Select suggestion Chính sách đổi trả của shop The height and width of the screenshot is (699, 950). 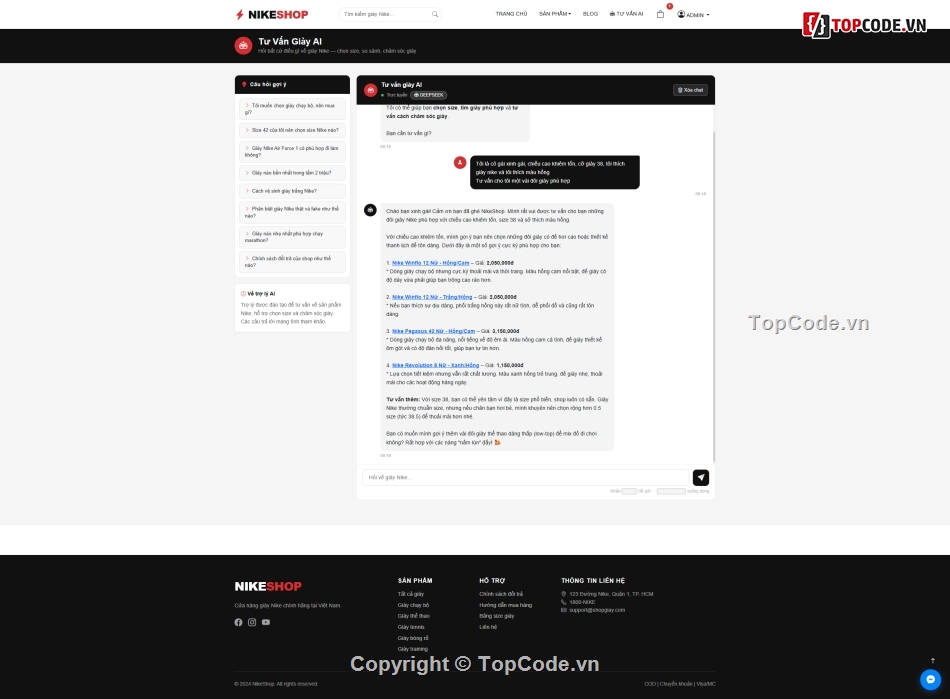click(x=292, y=262)
